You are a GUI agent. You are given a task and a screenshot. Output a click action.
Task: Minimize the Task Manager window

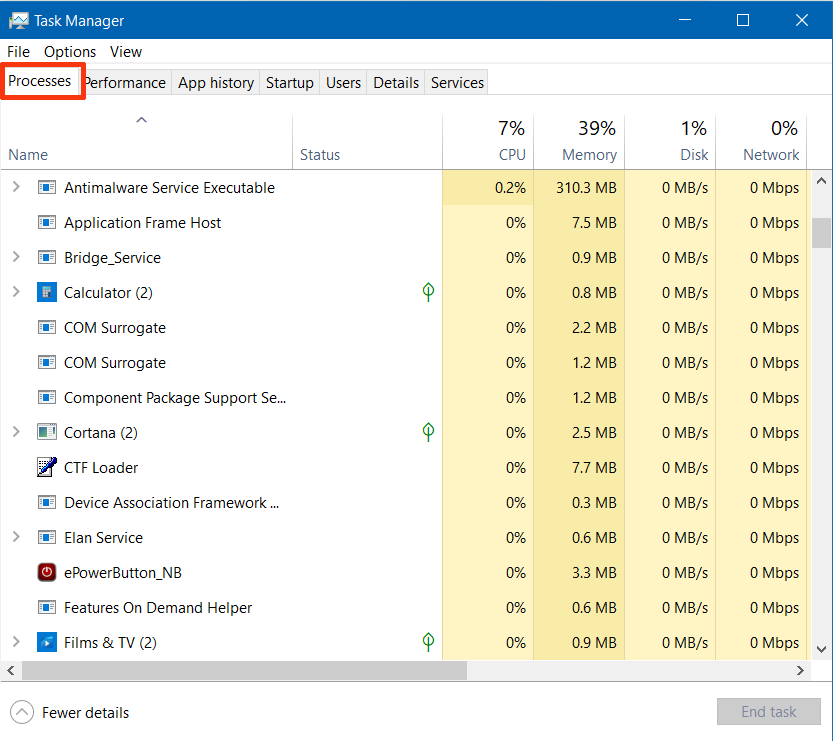[685, 20]
